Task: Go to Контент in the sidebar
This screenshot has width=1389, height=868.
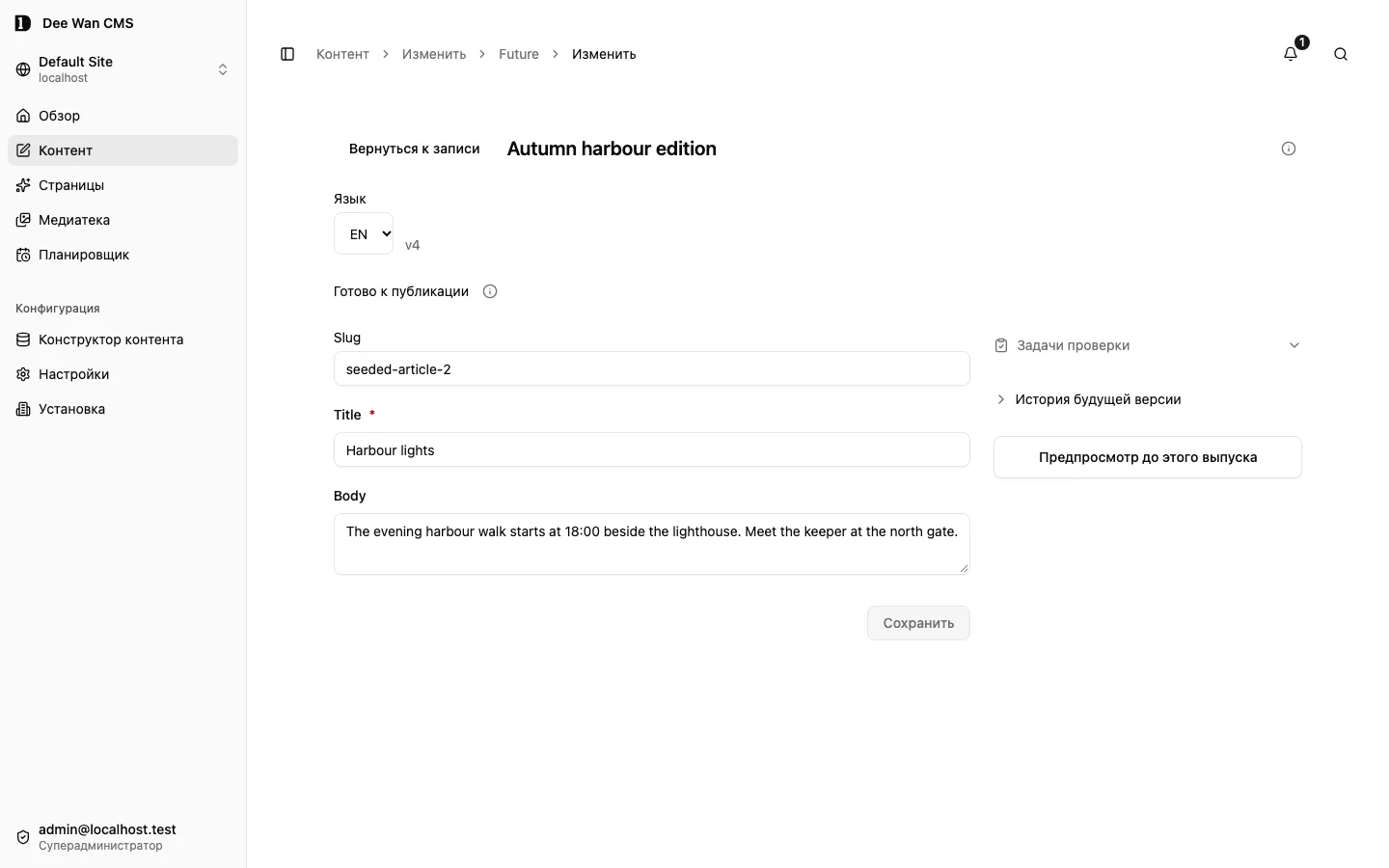Action: tap(123, 150)
